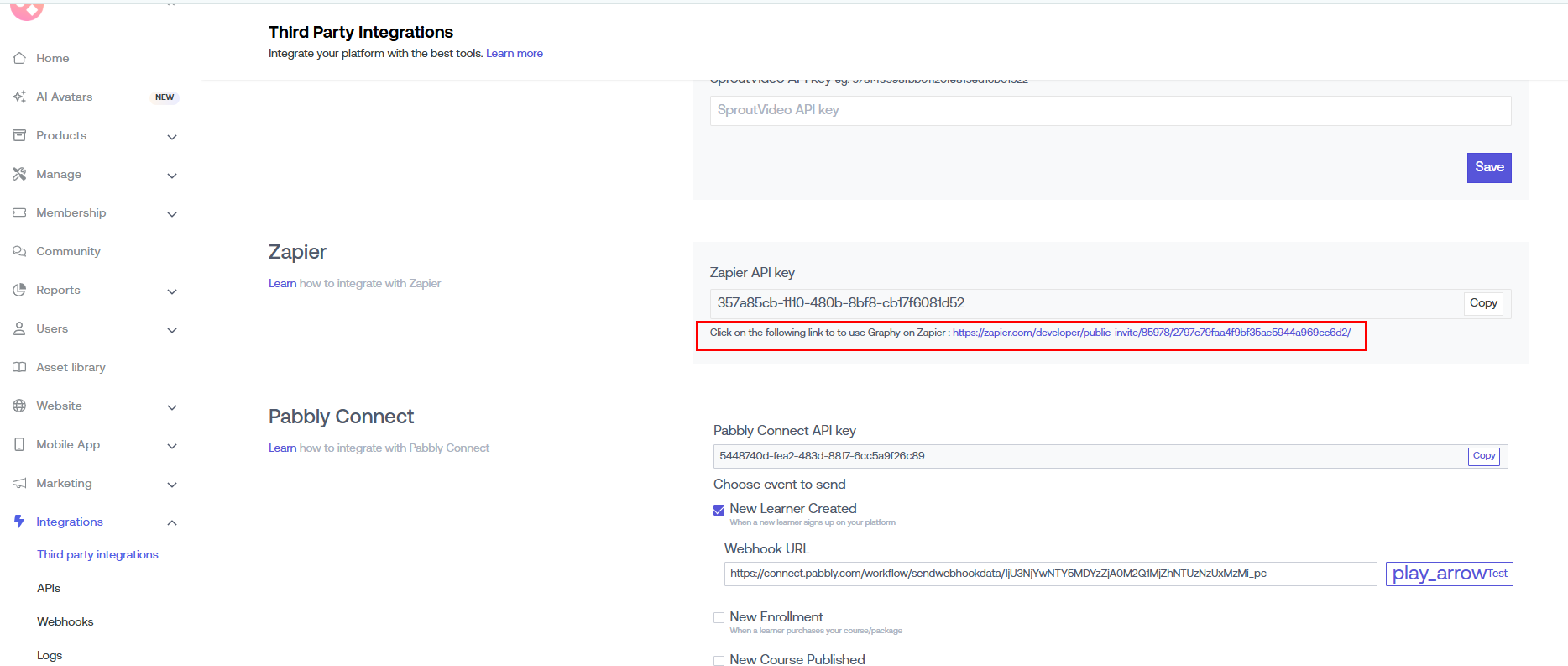
Task: Enable the New Enrollment checkbox
Action: click(719, 617)
